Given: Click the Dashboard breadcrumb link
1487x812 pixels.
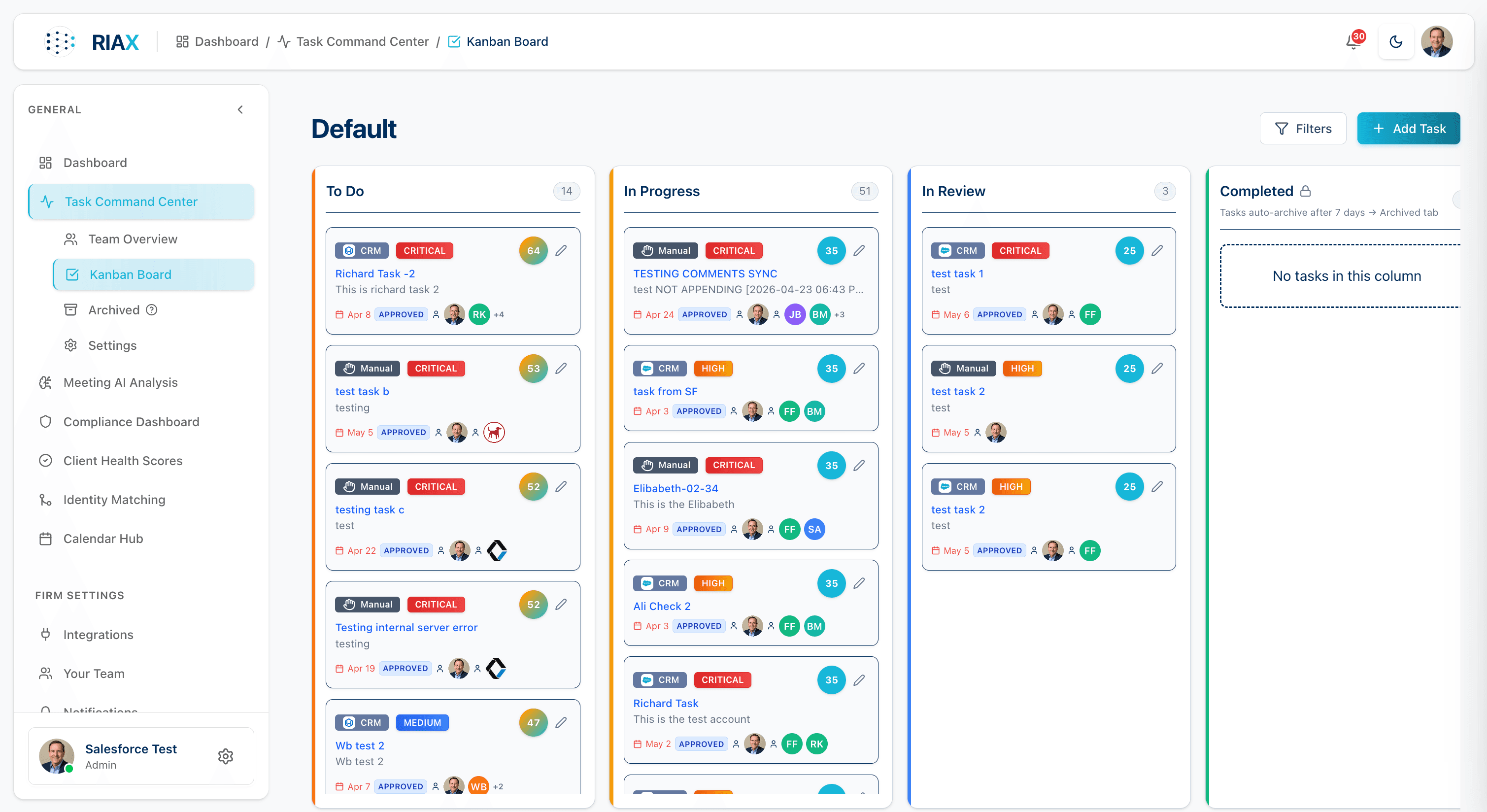Looking at the screenshot, I should pyautogui.click(x=217, y=41).
